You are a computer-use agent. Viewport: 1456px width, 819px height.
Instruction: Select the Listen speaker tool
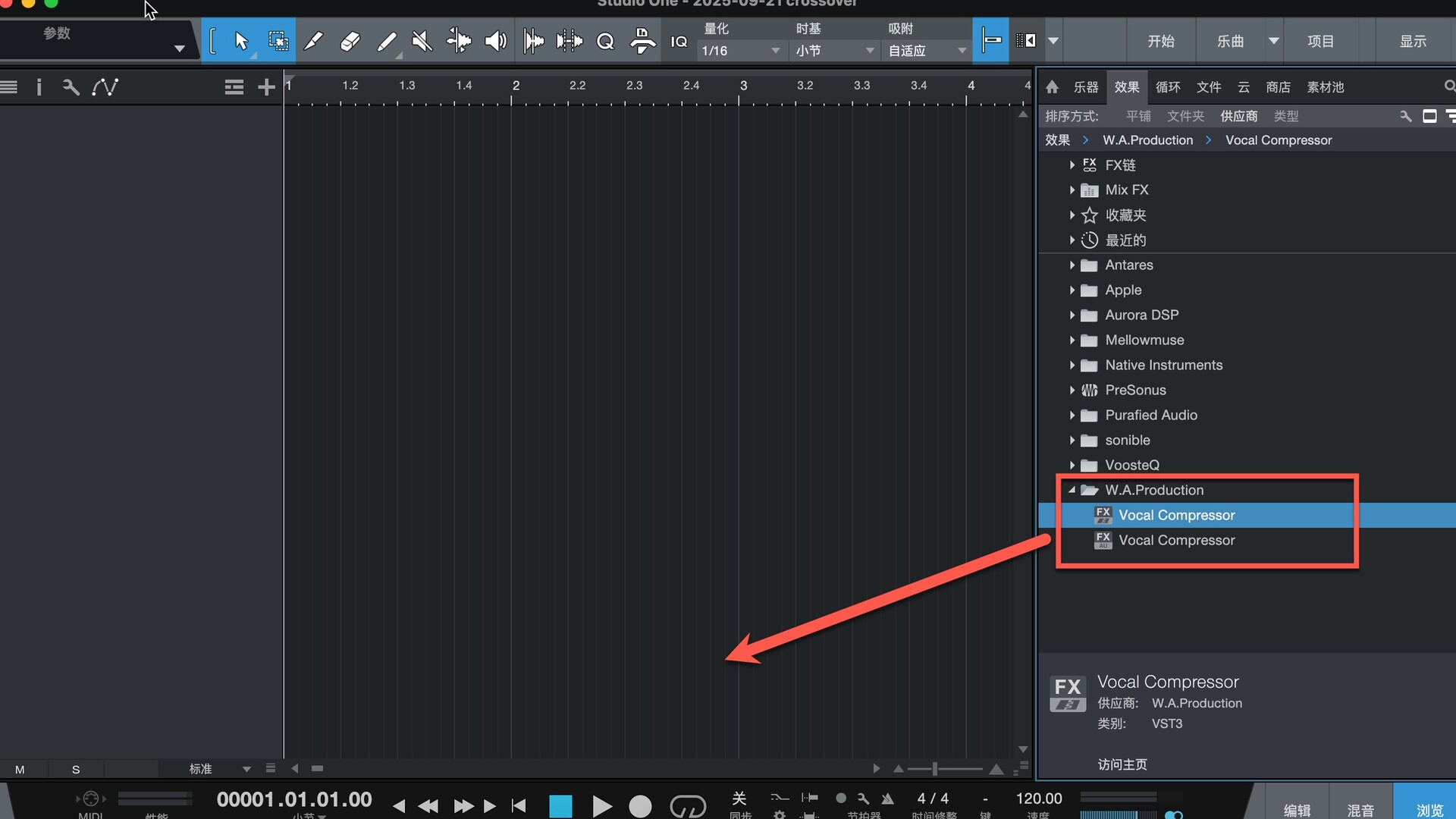[x=495, y=41]
